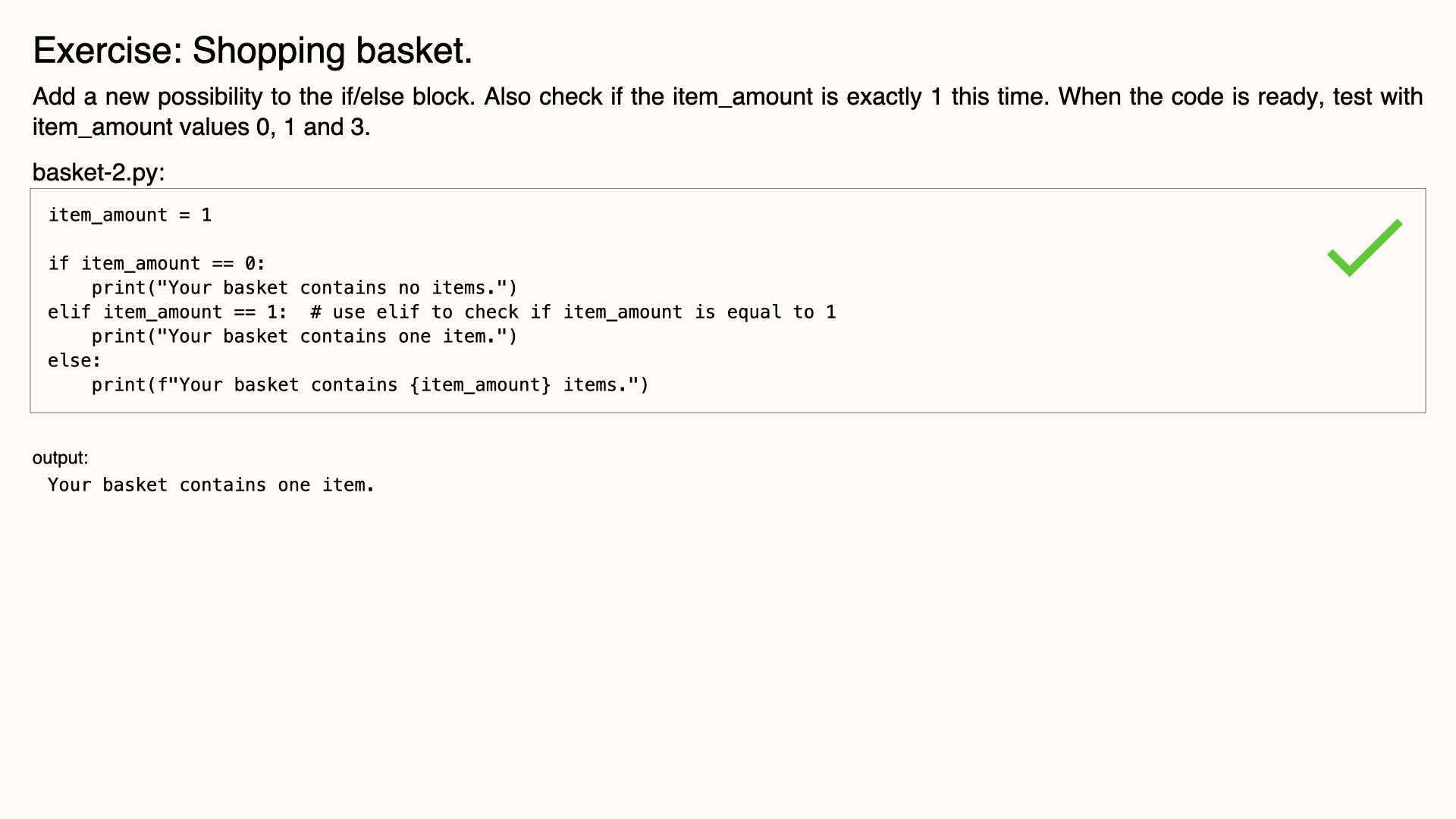The width and height of the screenshot is (1456, 819).
Task: Click the elif item_amount == 1 statement
Action: coord(168,312)
